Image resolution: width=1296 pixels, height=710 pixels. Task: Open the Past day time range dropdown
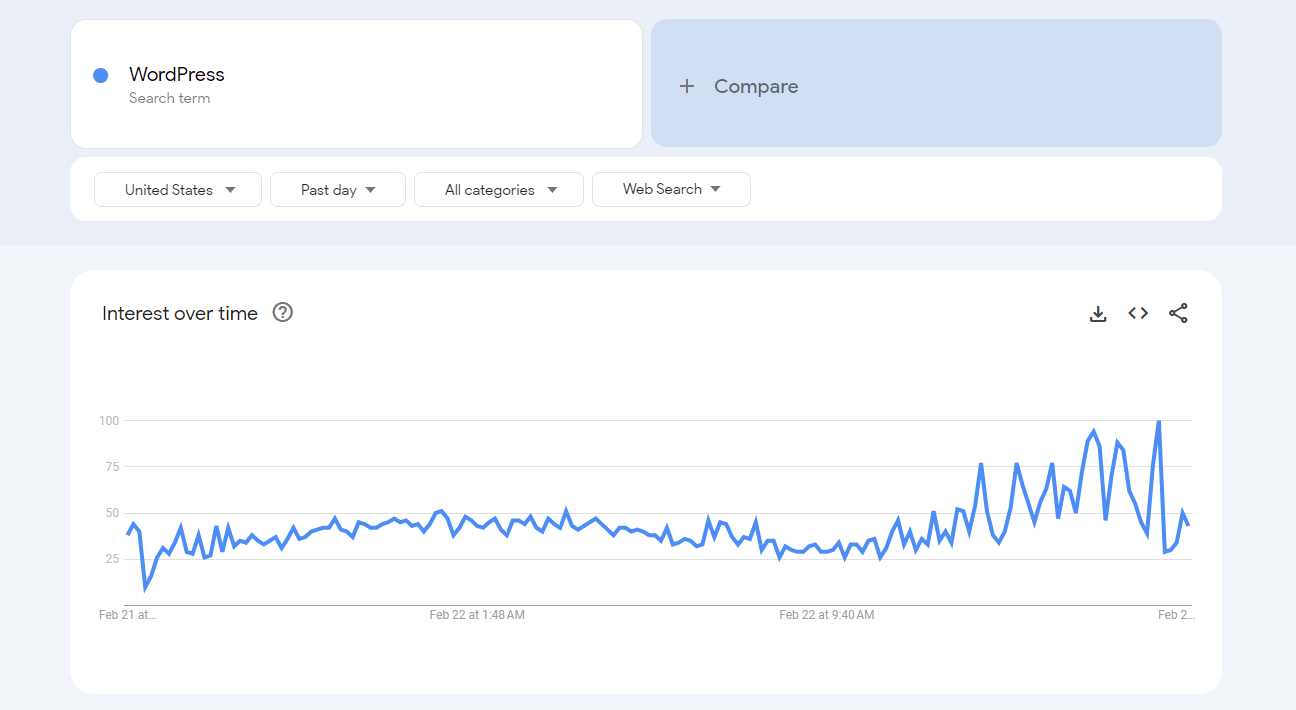(338, 189)
